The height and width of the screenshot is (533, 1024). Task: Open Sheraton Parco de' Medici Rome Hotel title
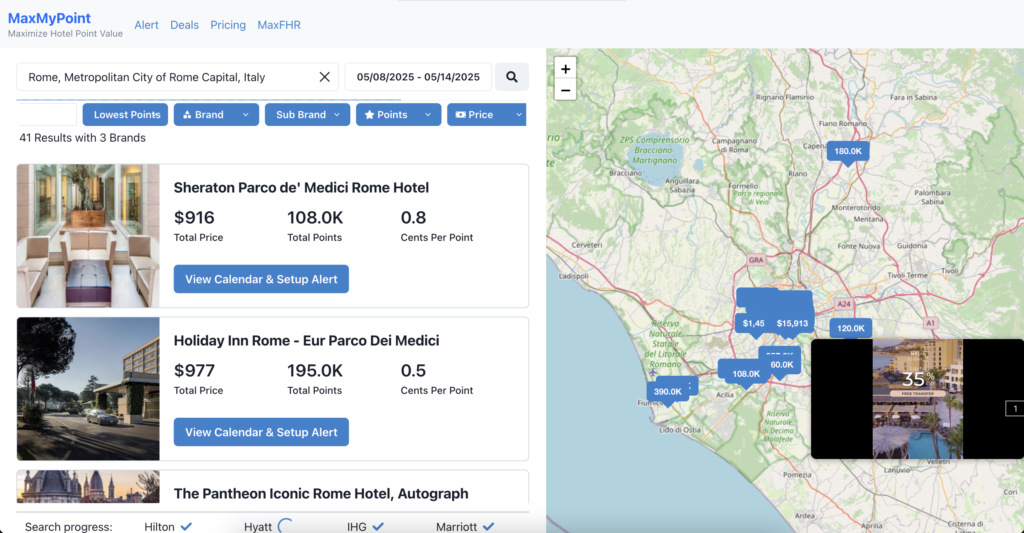click(x=301, y=187)
